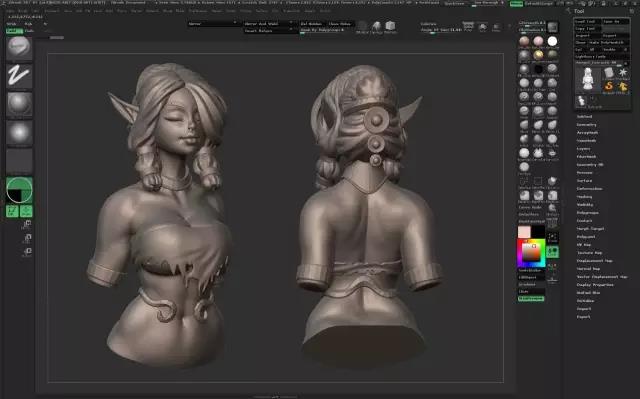The image size is (640, 399).
Task: Pick the gray cylinder tool thumbnail
Action: (609, 73)
